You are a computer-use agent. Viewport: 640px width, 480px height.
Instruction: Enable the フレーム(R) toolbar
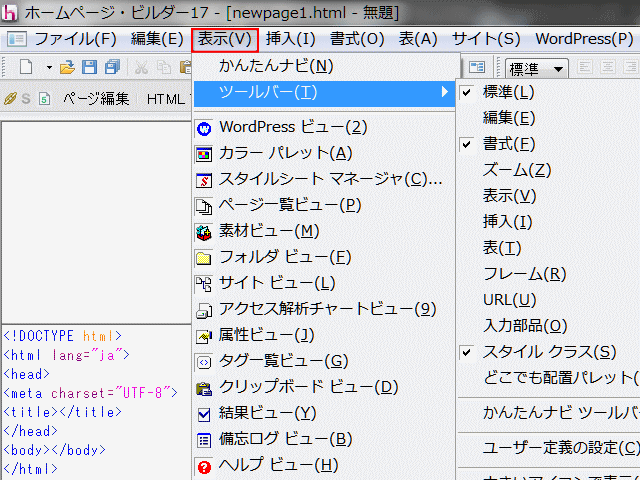click(549, 274)
